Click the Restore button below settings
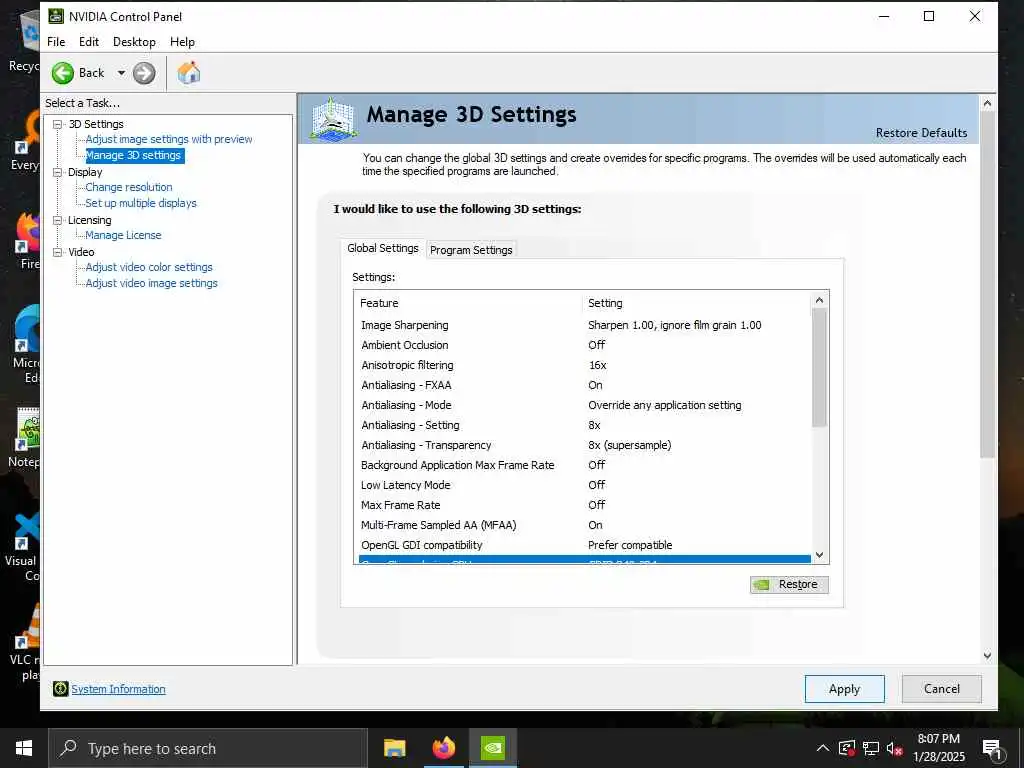1024x768 pixels. point(789,584)
